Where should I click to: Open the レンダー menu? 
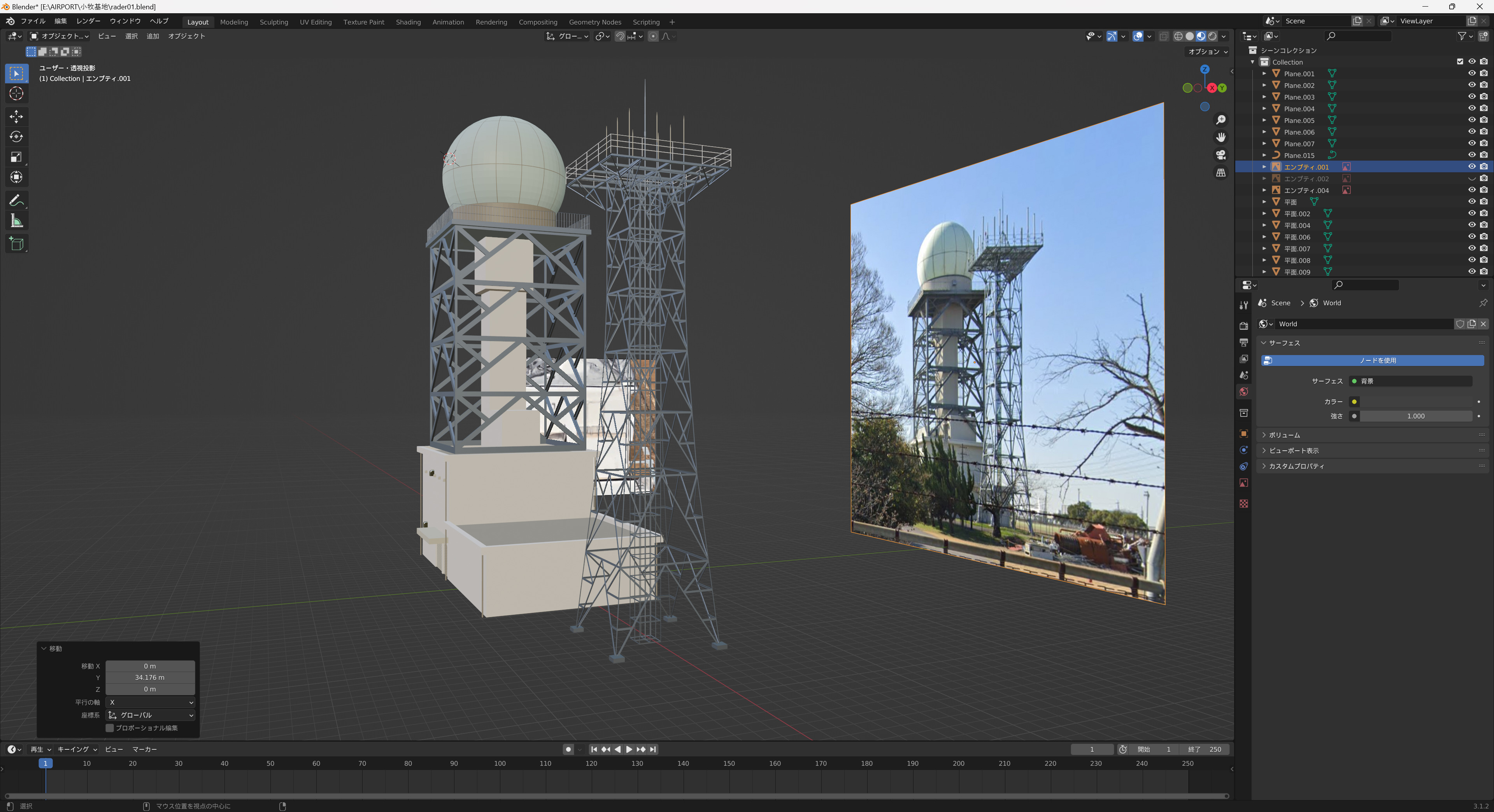point(88,21)
